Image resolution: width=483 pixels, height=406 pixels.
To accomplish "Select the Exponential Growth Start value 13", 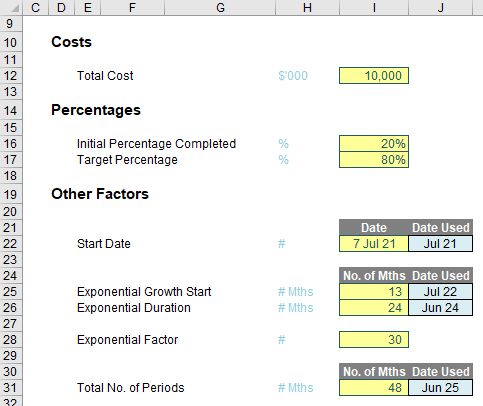I will pyautogui.click(x=374, y=292).
